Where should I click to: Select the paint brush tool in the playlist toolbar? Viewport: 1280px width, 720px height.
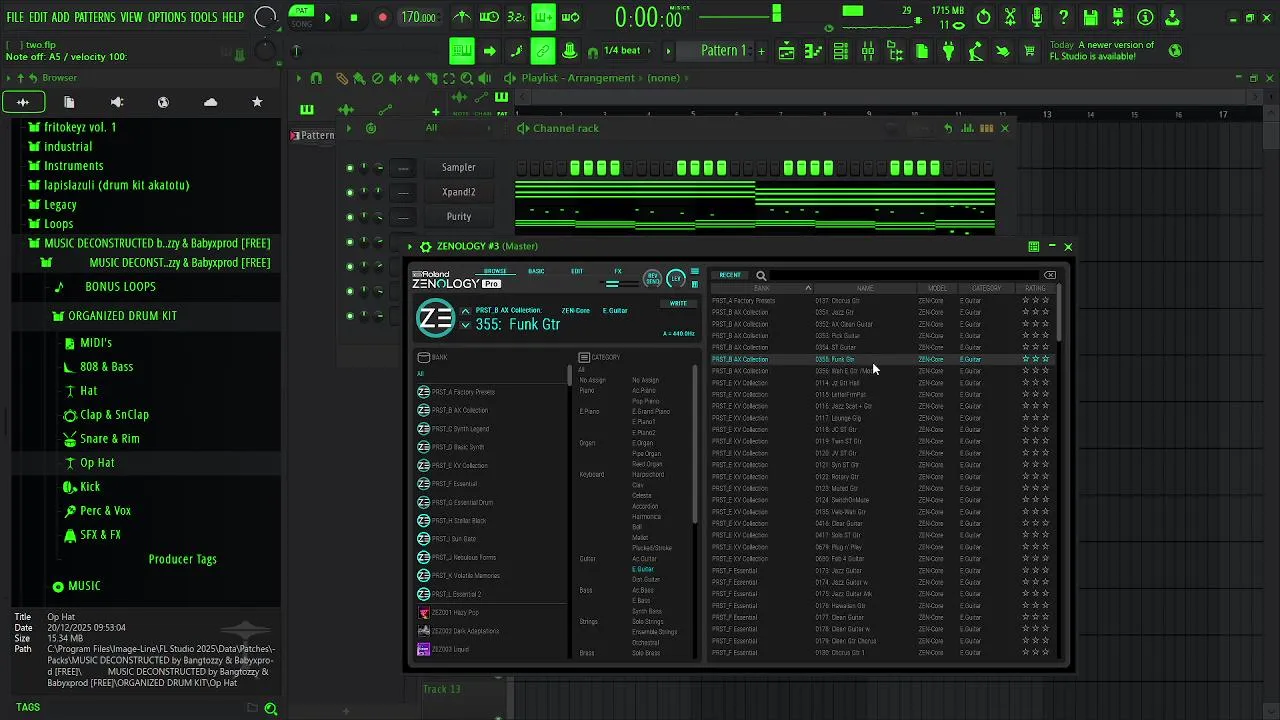point(358,78)
